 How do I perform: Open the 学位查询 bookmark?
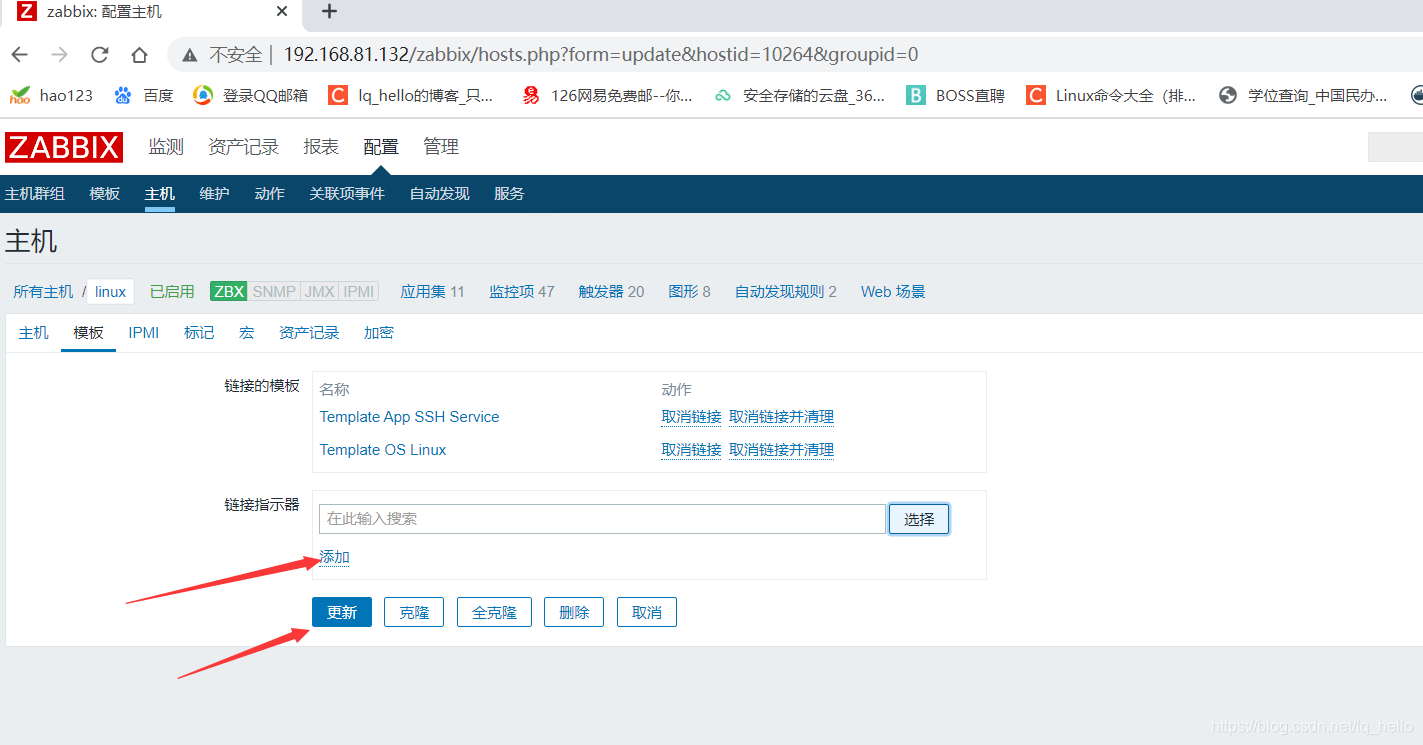[1303, 95]
